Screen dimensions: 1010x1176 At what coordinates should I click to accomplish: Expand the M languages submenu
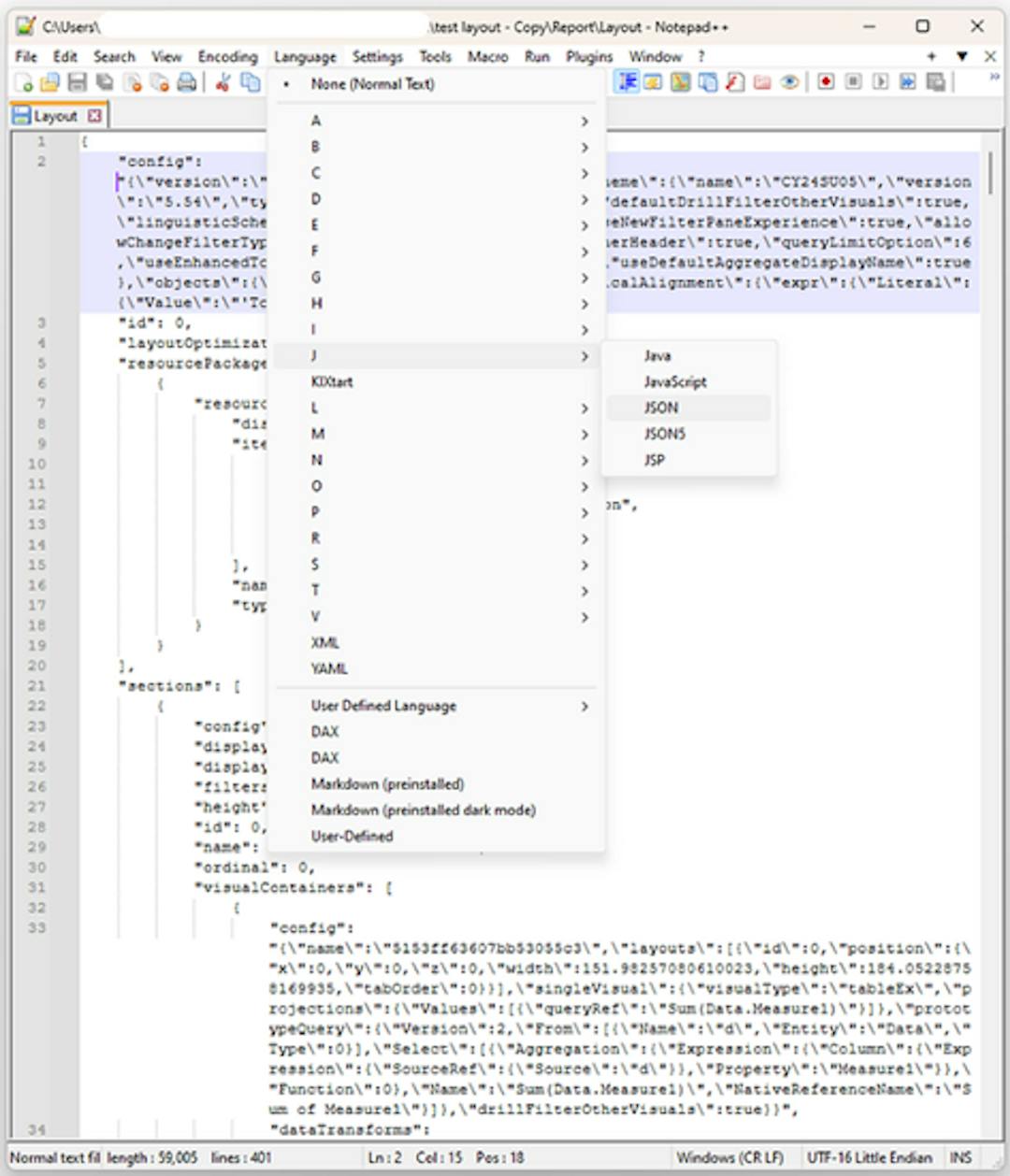pos(436,434)
